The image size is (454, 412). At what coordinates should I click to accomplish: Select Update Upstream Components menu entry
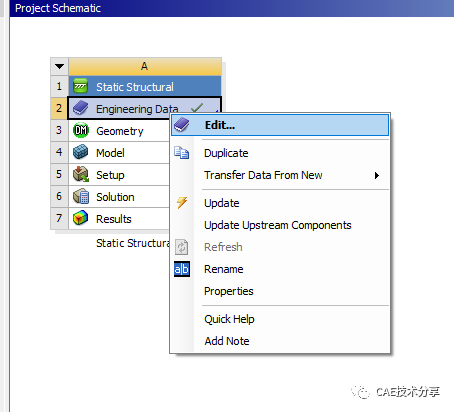(280, 225)
